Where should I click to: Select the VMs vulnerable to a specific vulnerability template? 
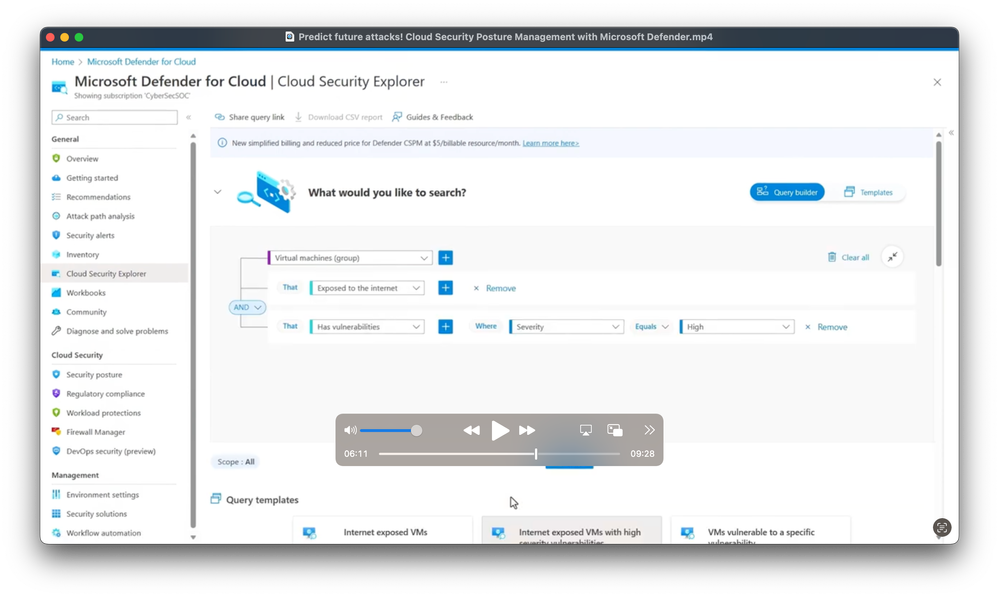coord(760,531)
